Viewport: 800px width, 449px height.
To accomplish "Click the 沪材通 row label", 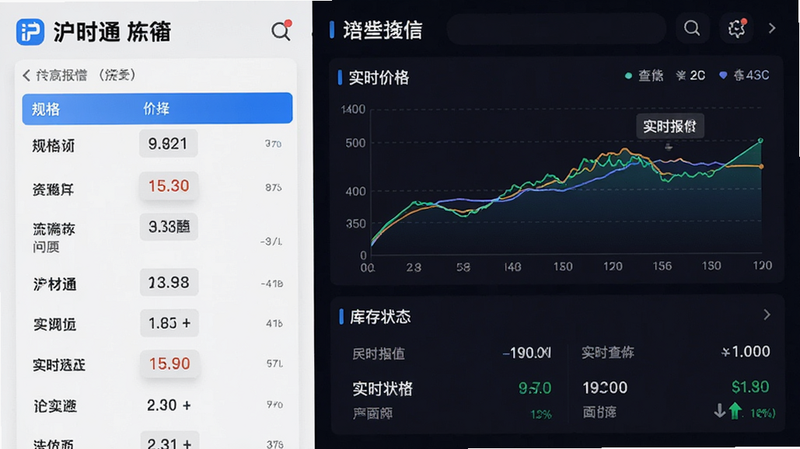I will 55,284.
